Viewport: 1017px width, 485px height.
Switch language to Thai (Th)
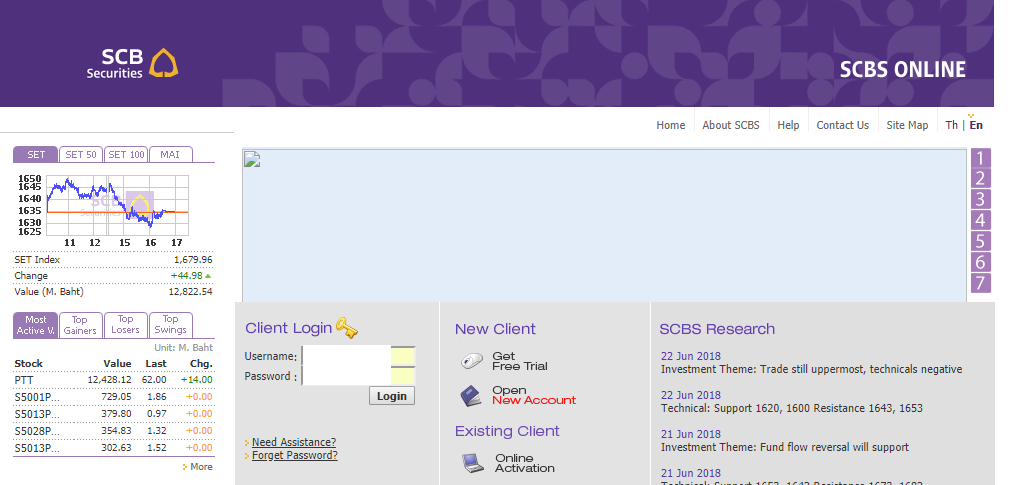click(x=951, y=125)
